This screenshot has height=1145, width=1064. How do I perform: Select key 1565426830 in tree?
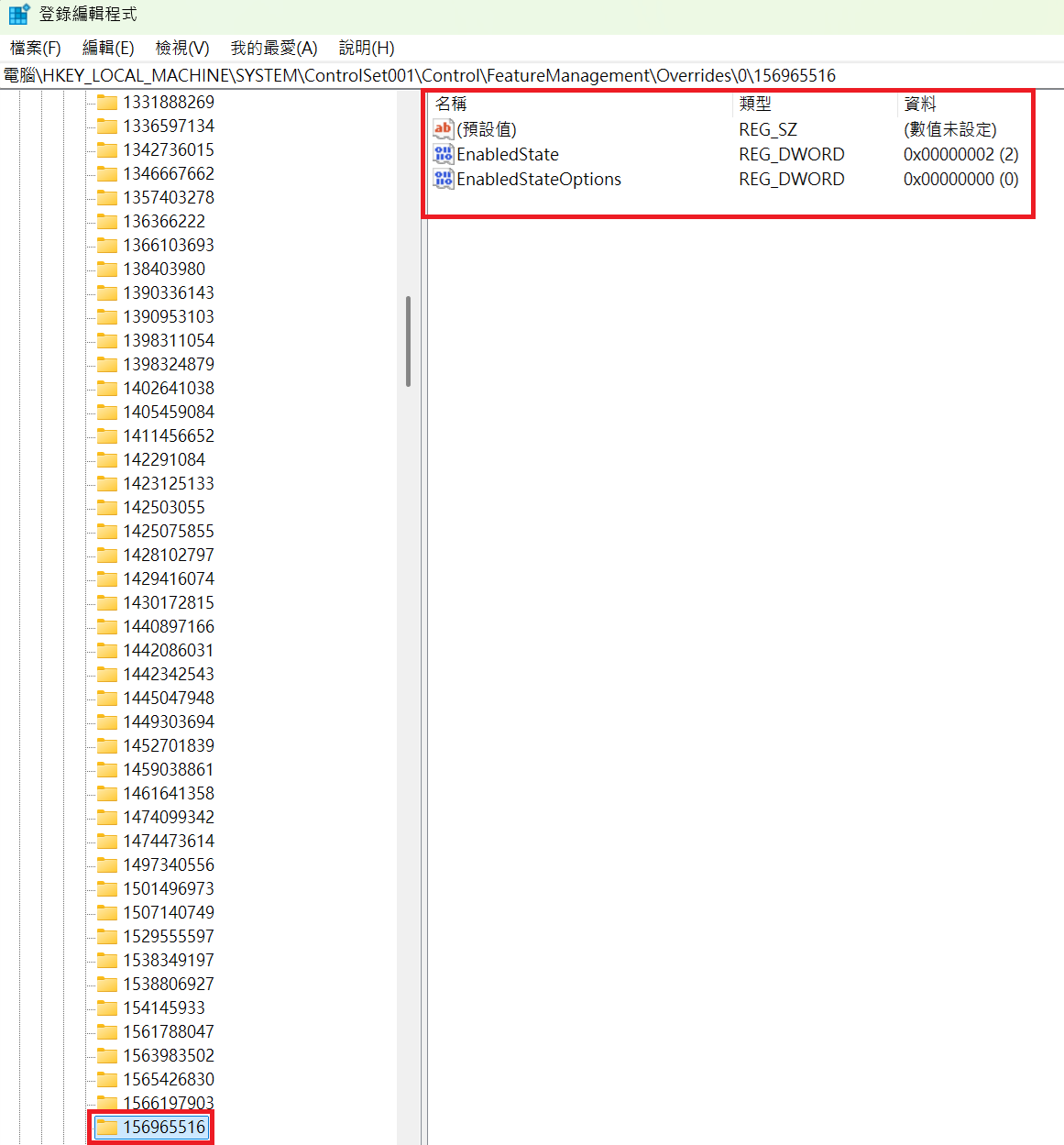169,1079
